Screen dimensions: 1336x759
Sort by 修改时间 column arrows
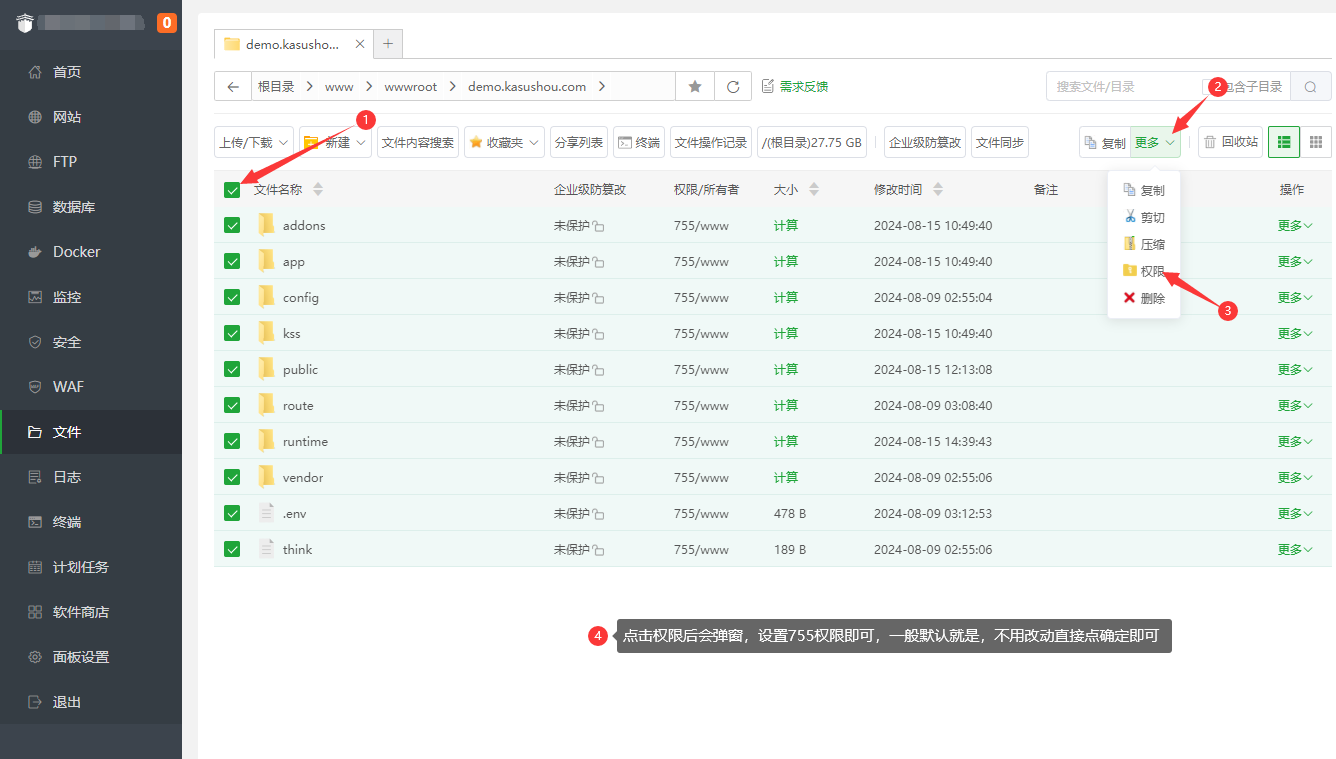point(937,190)
